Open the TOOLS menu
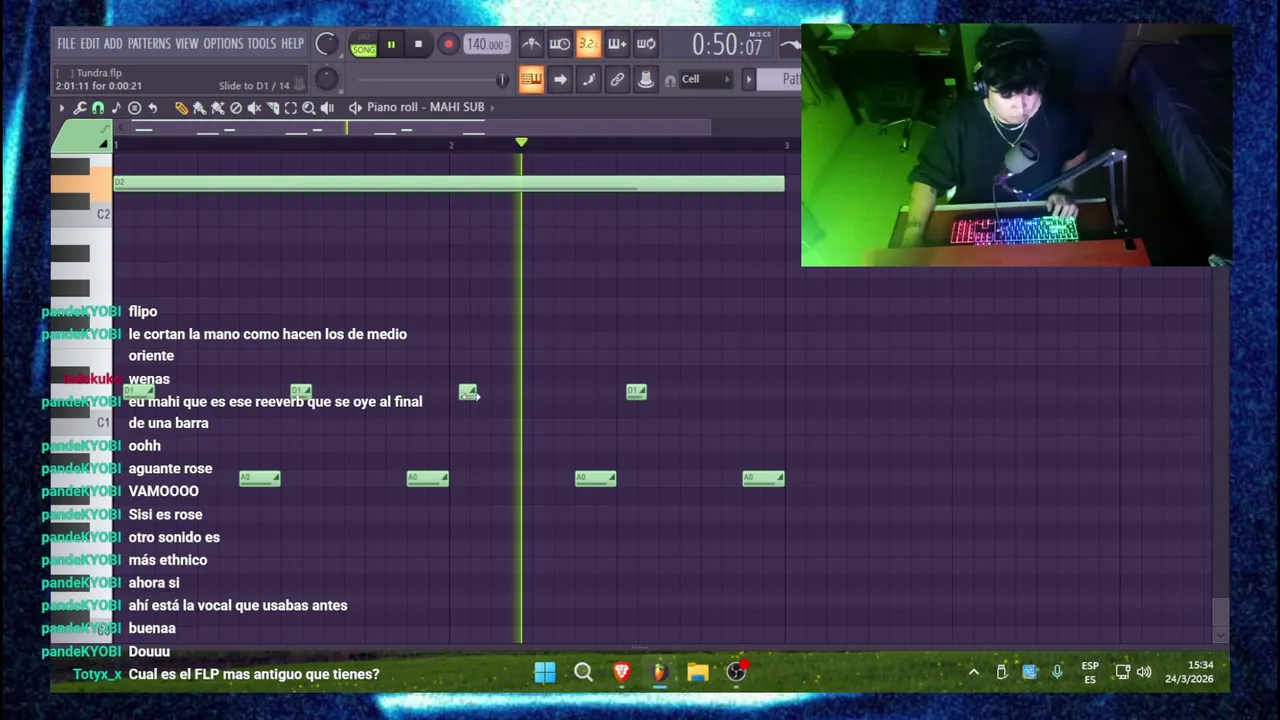Screen dimensions: 1280x720 pos(261,44)
